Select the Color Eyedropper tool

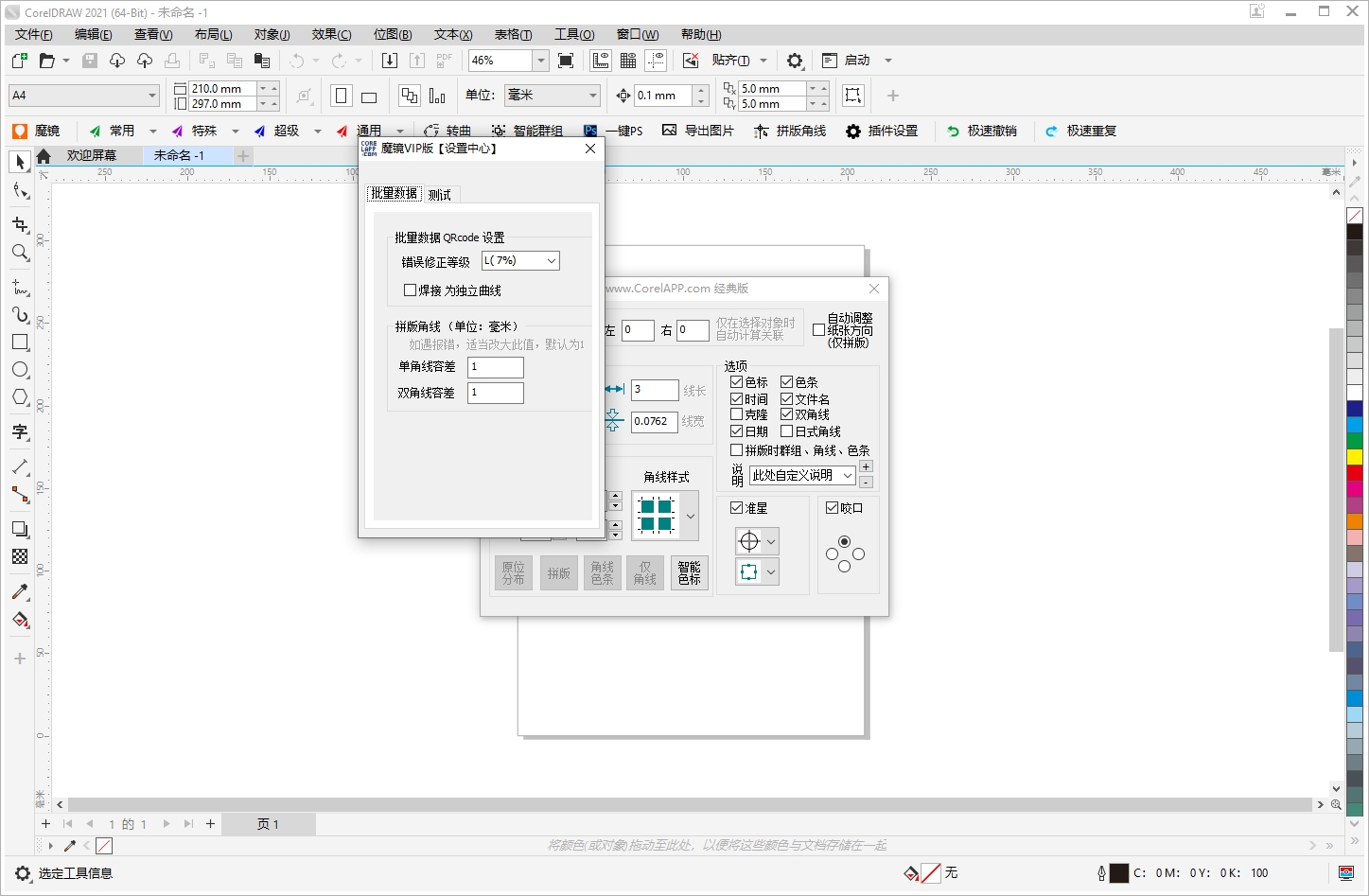point(20,592)
